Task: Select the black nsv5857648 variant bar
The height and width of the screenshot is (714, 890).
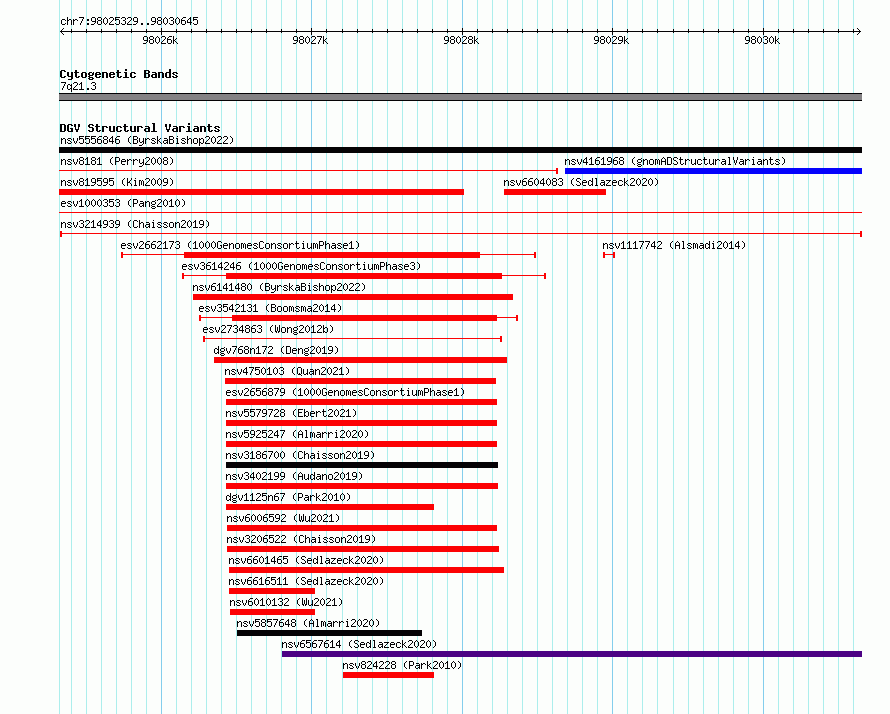Action: coord(329,633)
